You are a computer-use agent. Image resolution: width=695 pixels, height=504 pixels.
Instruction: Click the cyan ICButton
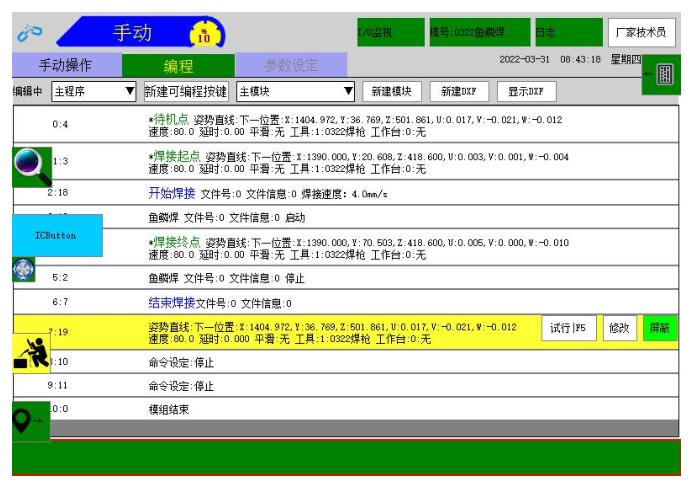tap(58, 235)
